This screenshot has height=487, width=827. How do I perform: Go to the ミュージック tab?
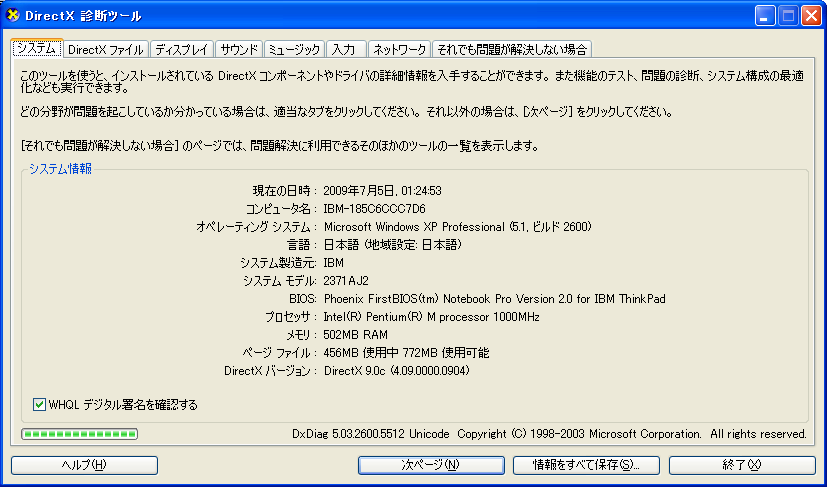[294, 50]
